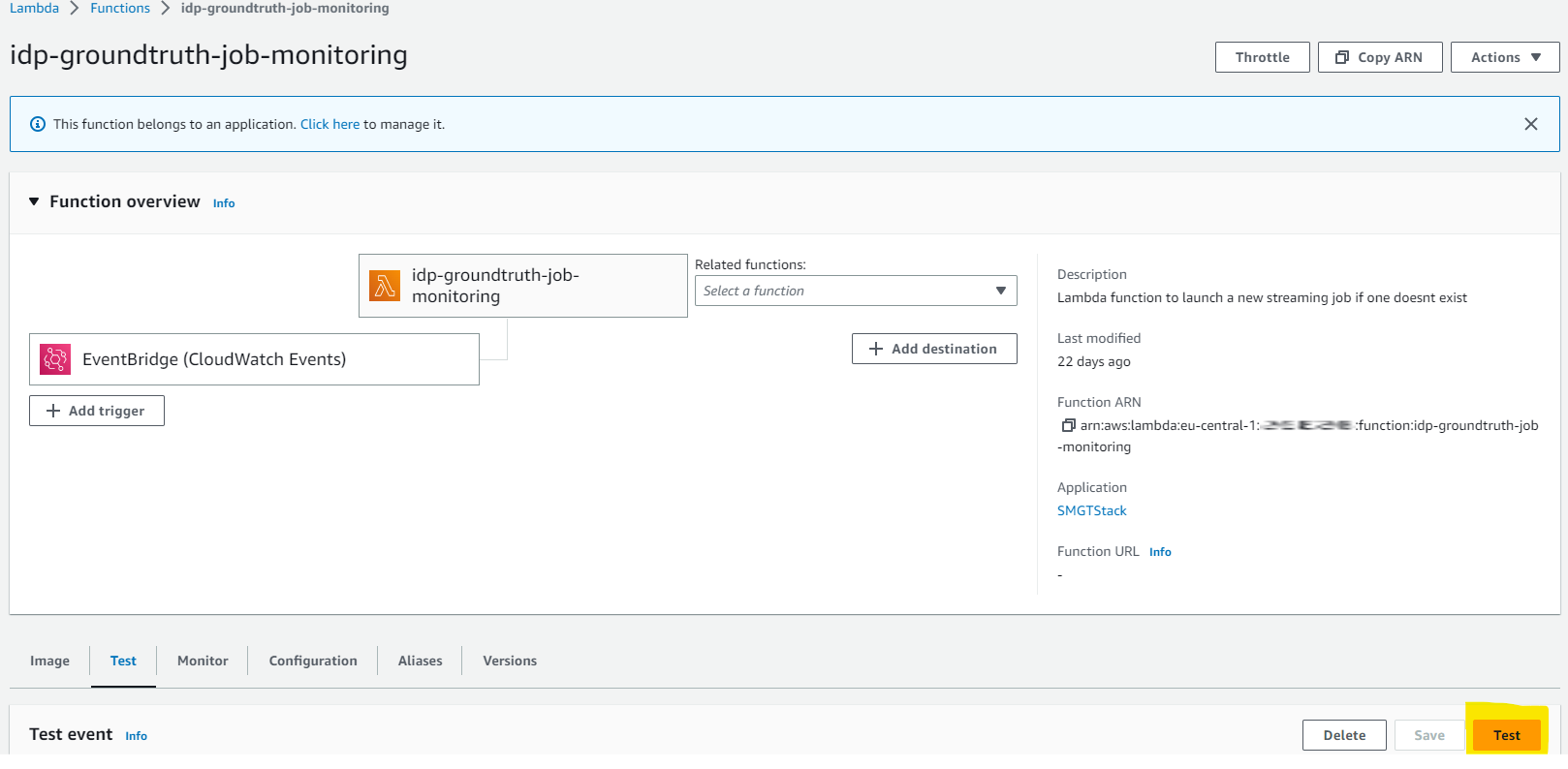Select the EventBridge (CloudWatch Events) trigger box
1568x769 pixels.
[x=254, y=359]
